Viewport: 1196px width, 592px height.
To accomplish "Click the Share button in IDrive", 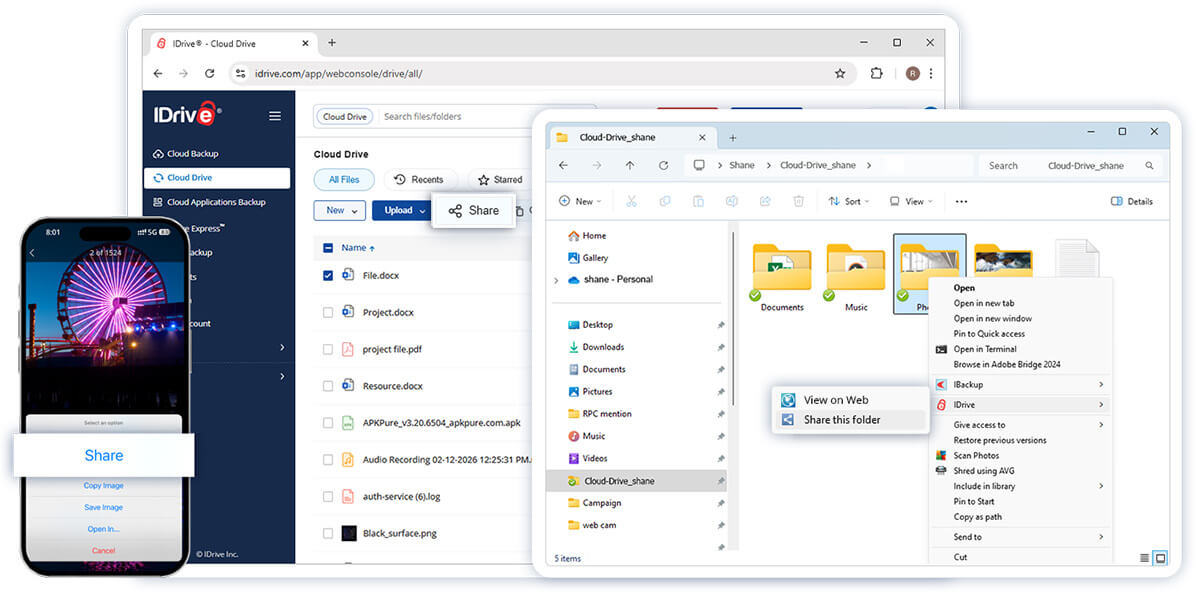I will [474, 211].
